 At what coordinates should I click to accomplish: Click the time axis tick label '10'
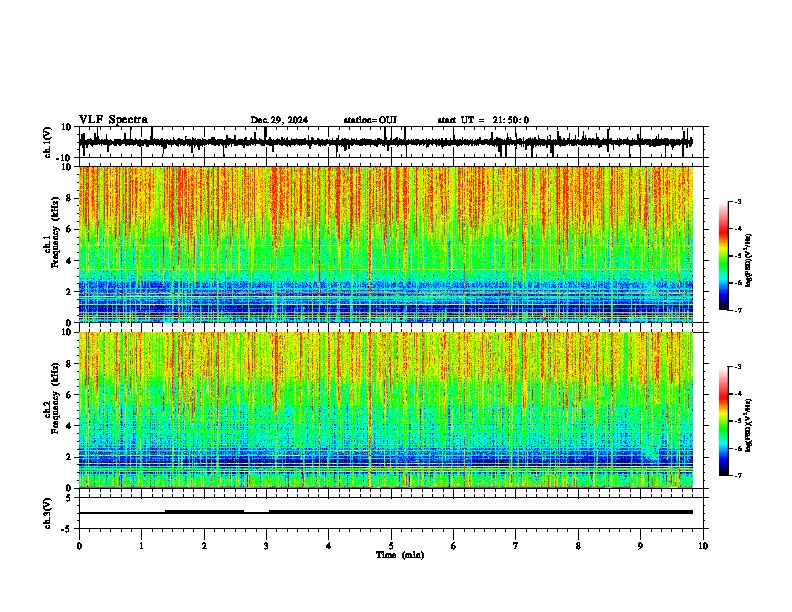(x=703, y=546)
